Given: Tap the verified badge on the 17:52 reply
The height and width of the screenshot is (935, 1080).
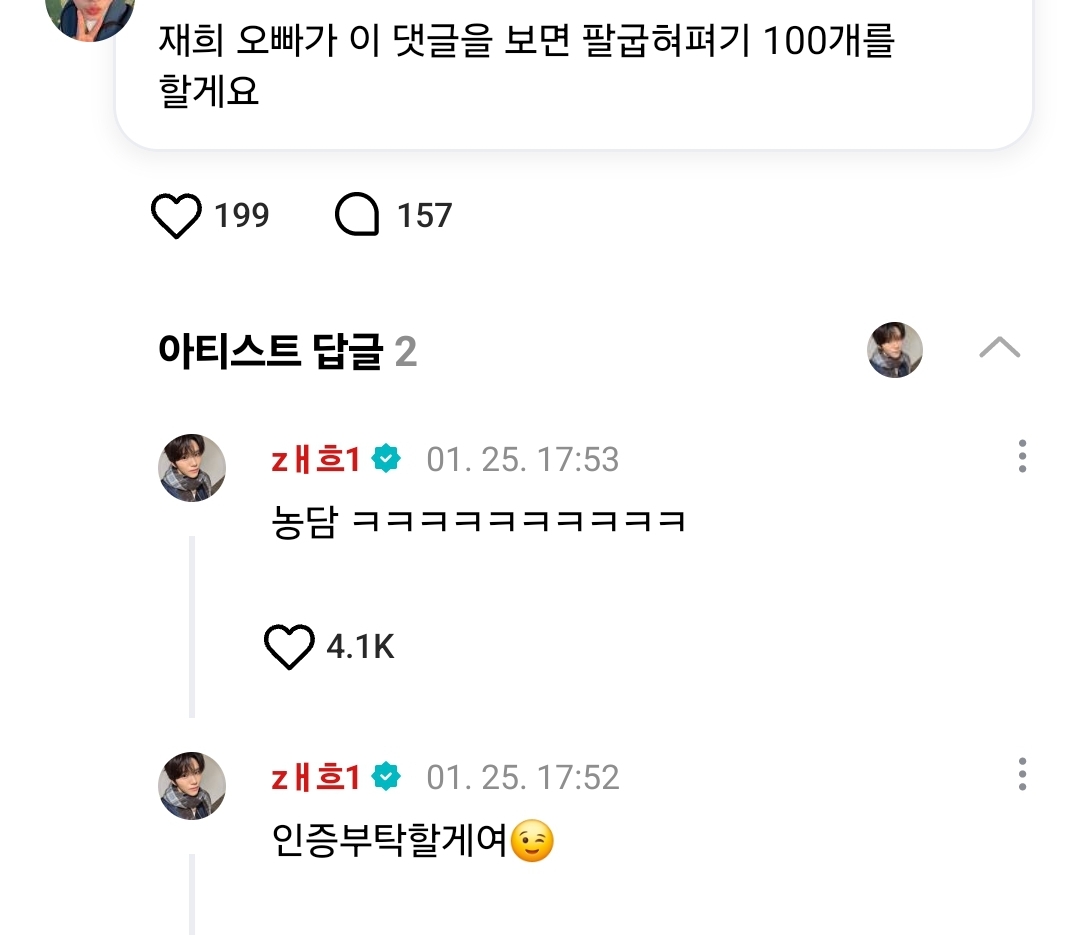Looking at the screenshot, I should coord(386,777).
